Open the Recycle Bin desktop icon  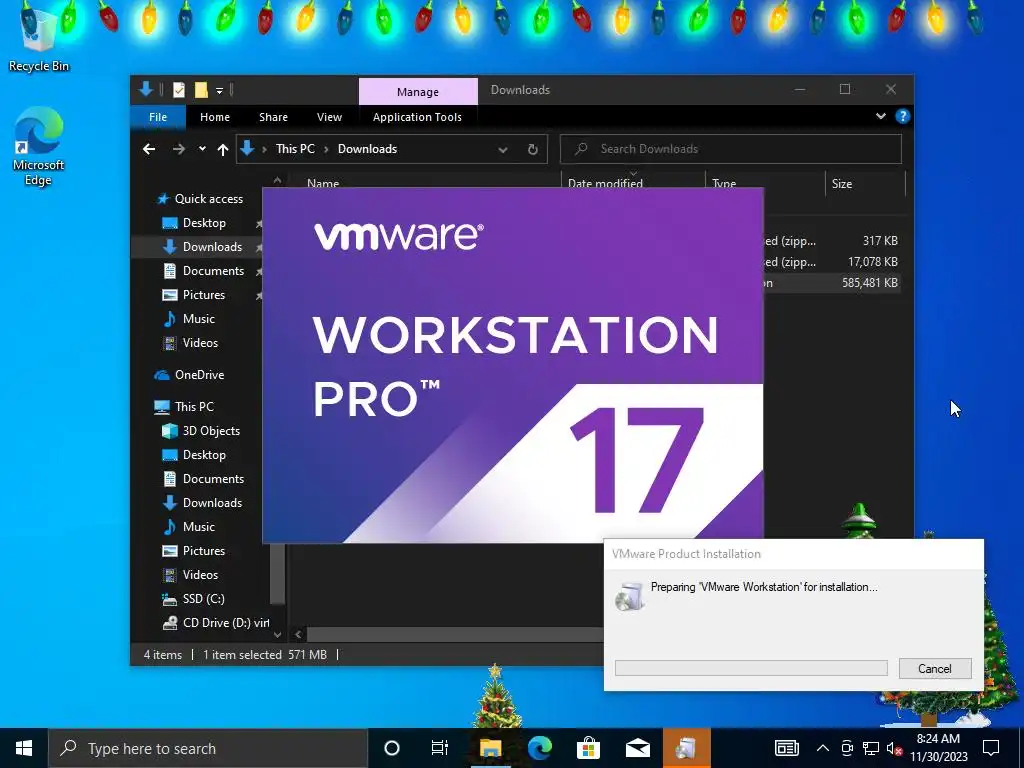click(39, 38)
